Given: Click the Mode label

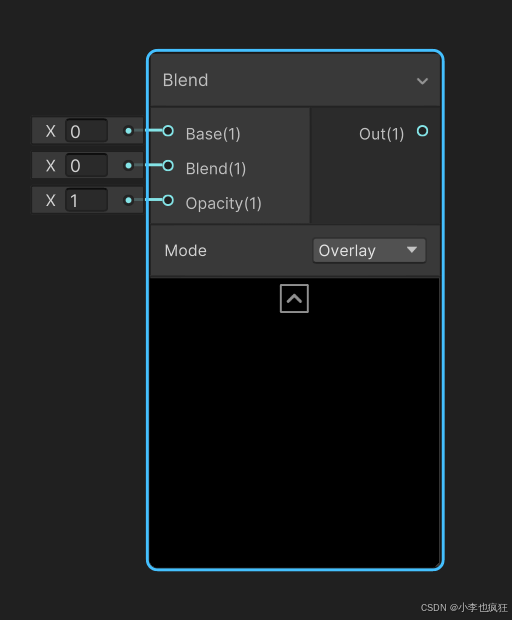Looking at the screenshot, I should click(185, 251).
